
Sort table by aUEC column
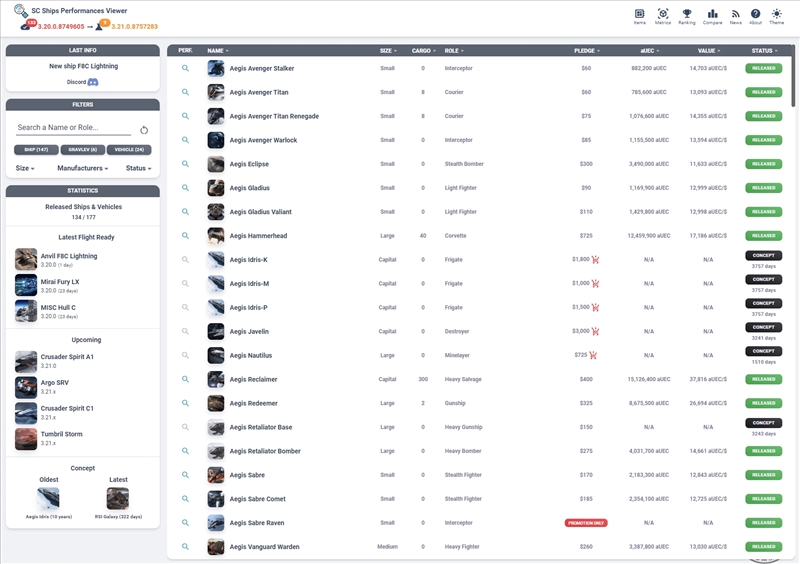pos(649,51)
